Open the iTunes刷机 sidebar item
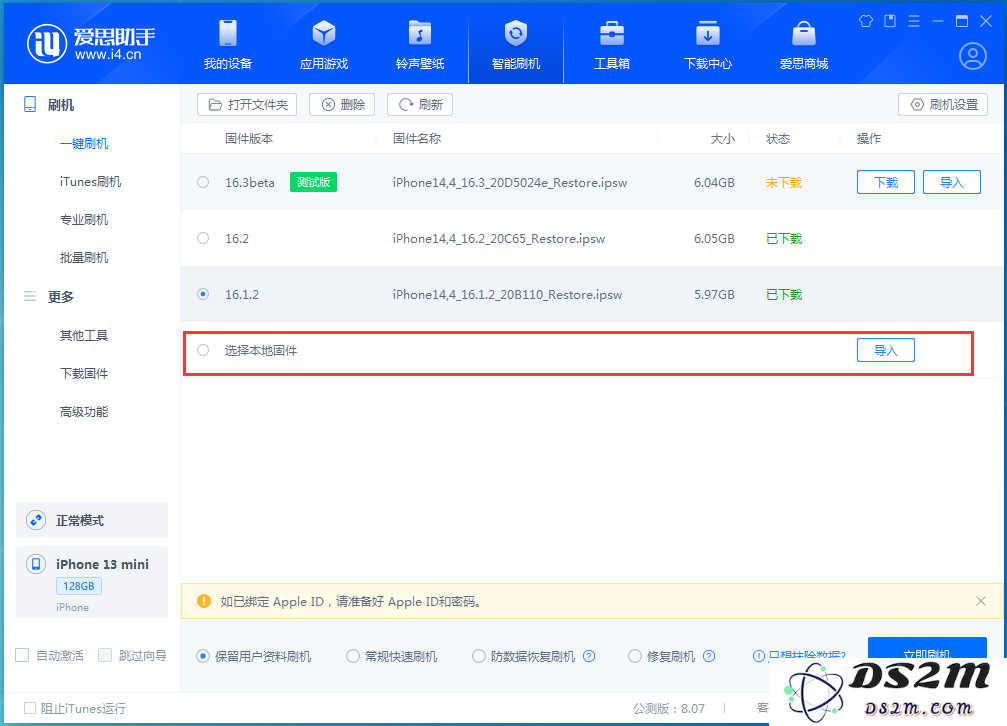Image resolution: width=1007 pixels, height=726 pixels. [91, 181]
